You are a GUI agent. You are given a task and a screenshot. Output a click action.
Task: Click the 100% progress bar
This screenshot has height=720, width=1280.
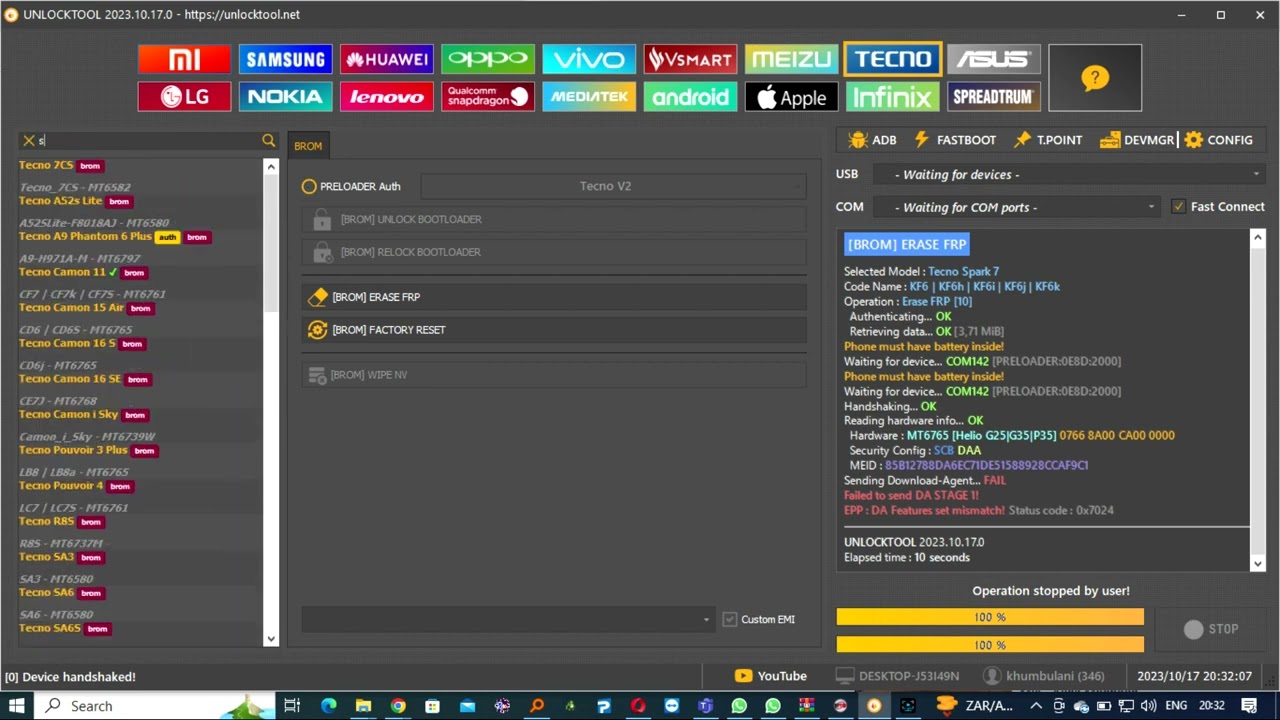coord(988,617)
